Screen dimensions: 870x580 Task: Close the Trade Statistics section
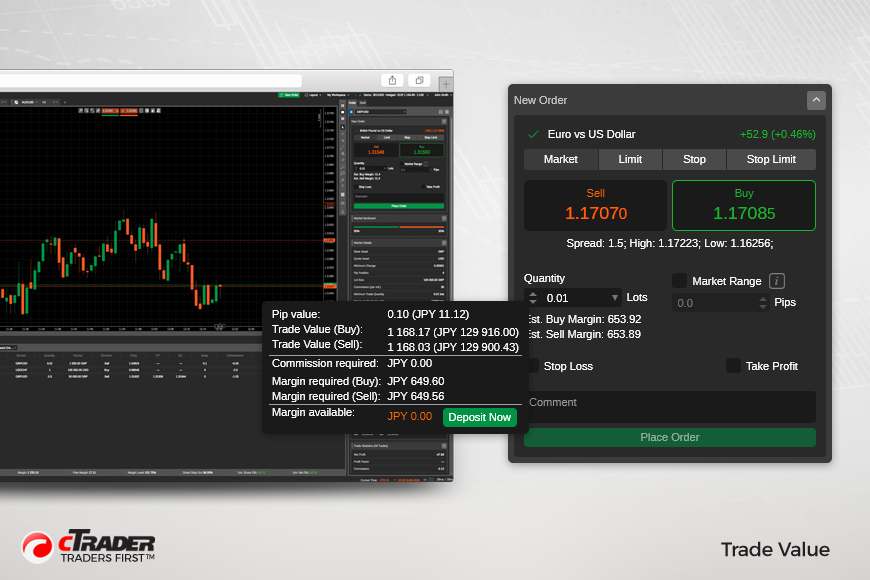click(x=444, y=446)
